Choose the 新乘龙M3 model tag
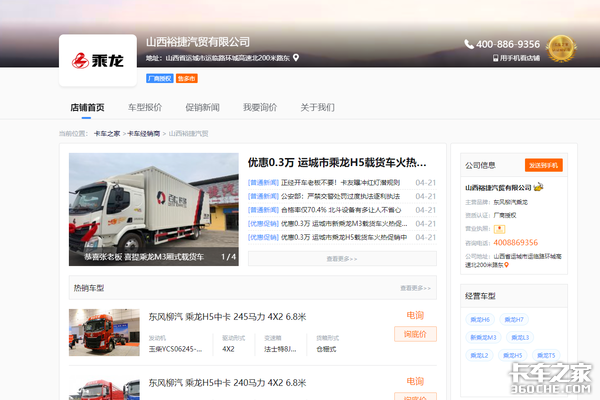The height and width of the screenshot is (400, 600). click(x=482, y=338)
